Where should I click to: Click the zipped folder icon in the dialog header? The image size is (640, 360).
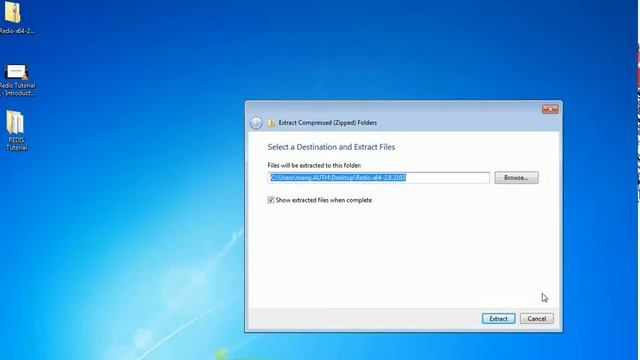tap(271, 123)
